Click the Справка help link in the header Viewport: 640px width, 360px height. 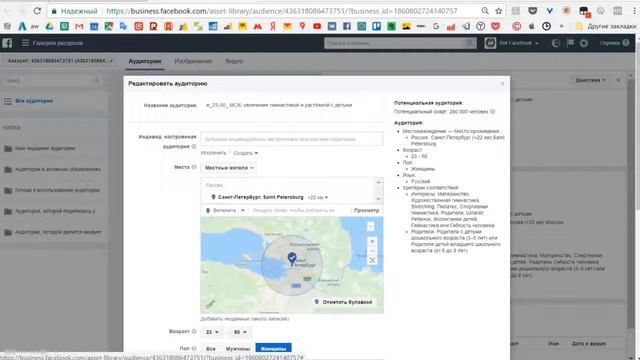609,43
